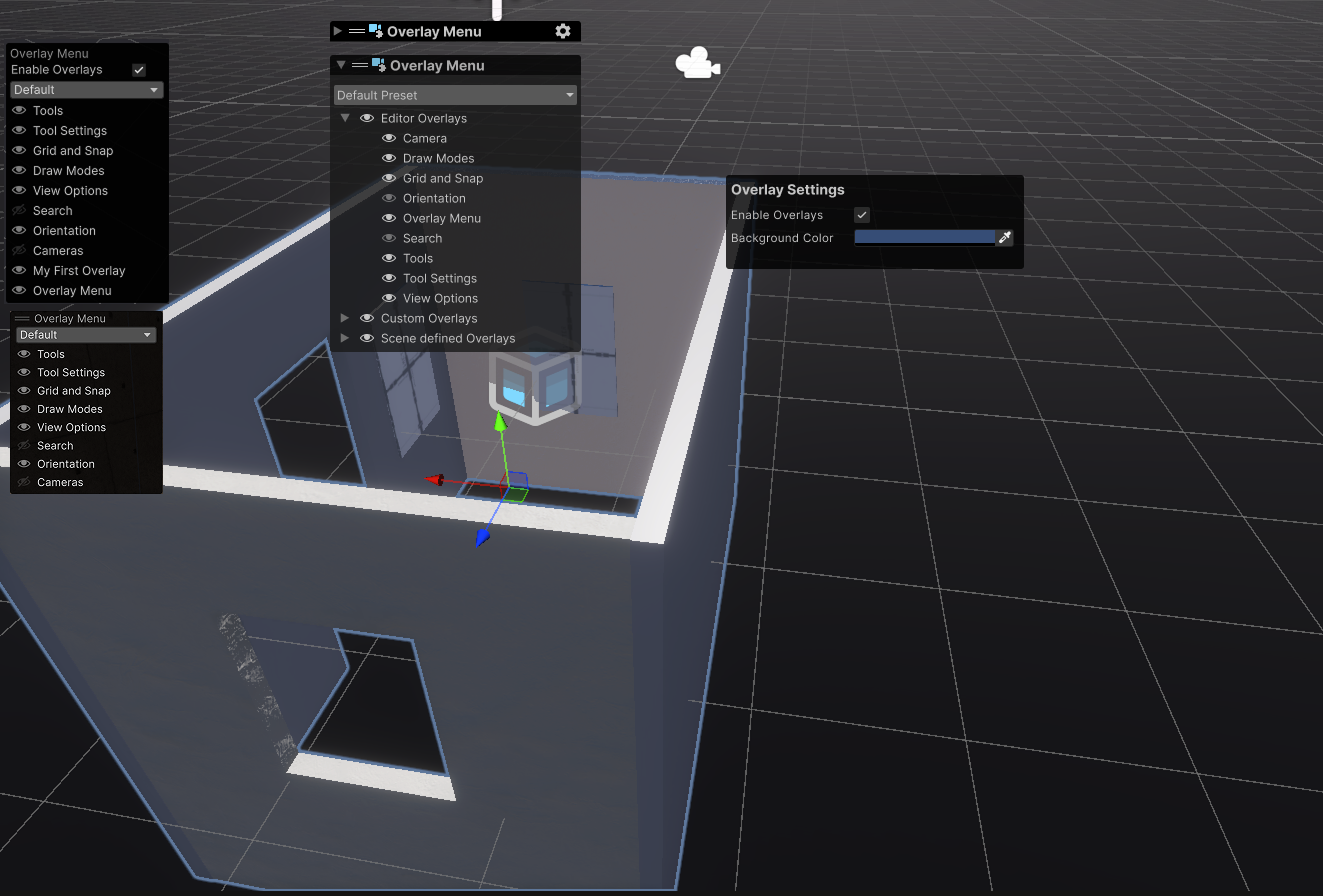The image size is (1323, 896).
Task: Click View Options label in upper-left Overlay Menu
Action: tap(70, 191)
